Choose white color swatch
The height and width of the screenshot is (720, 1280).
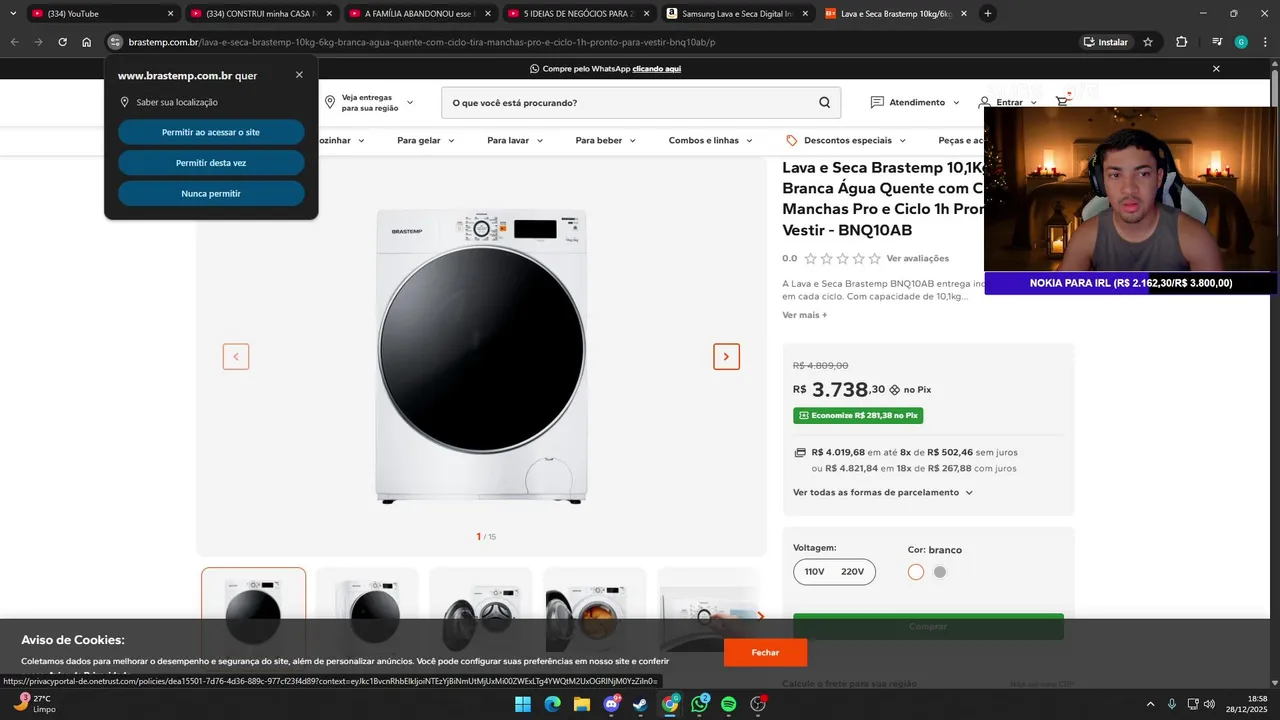pos(916,572)
